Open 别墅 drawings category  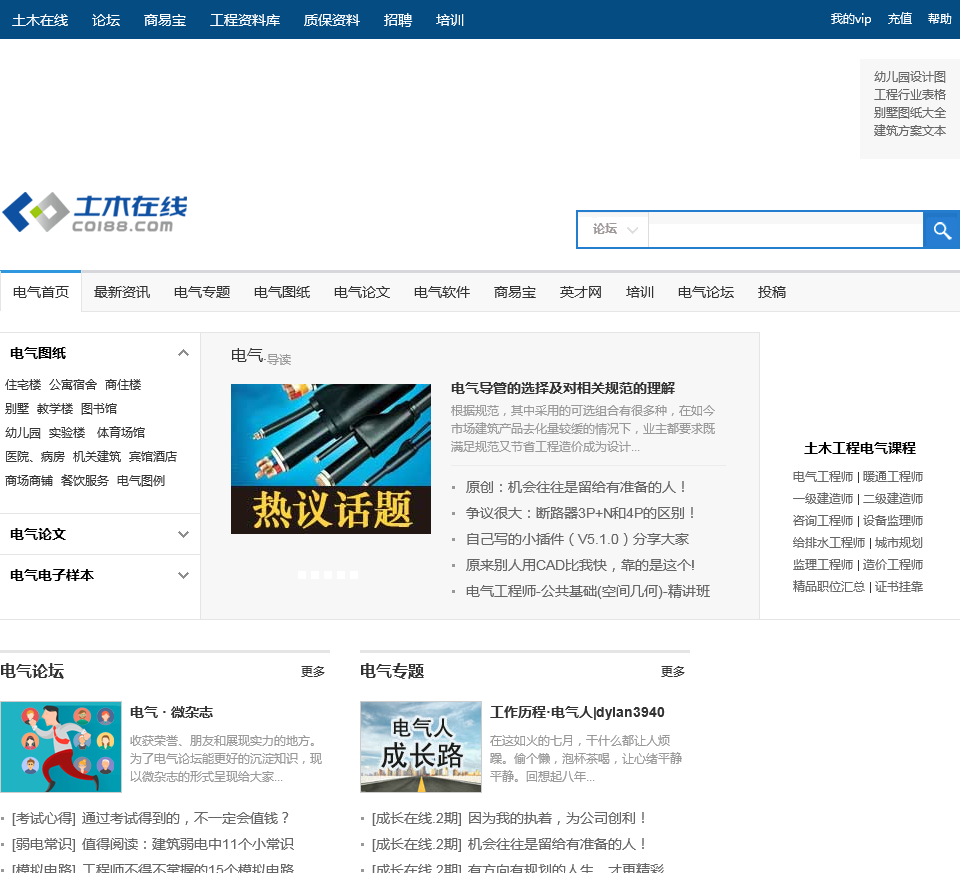[x=17, y=408]
